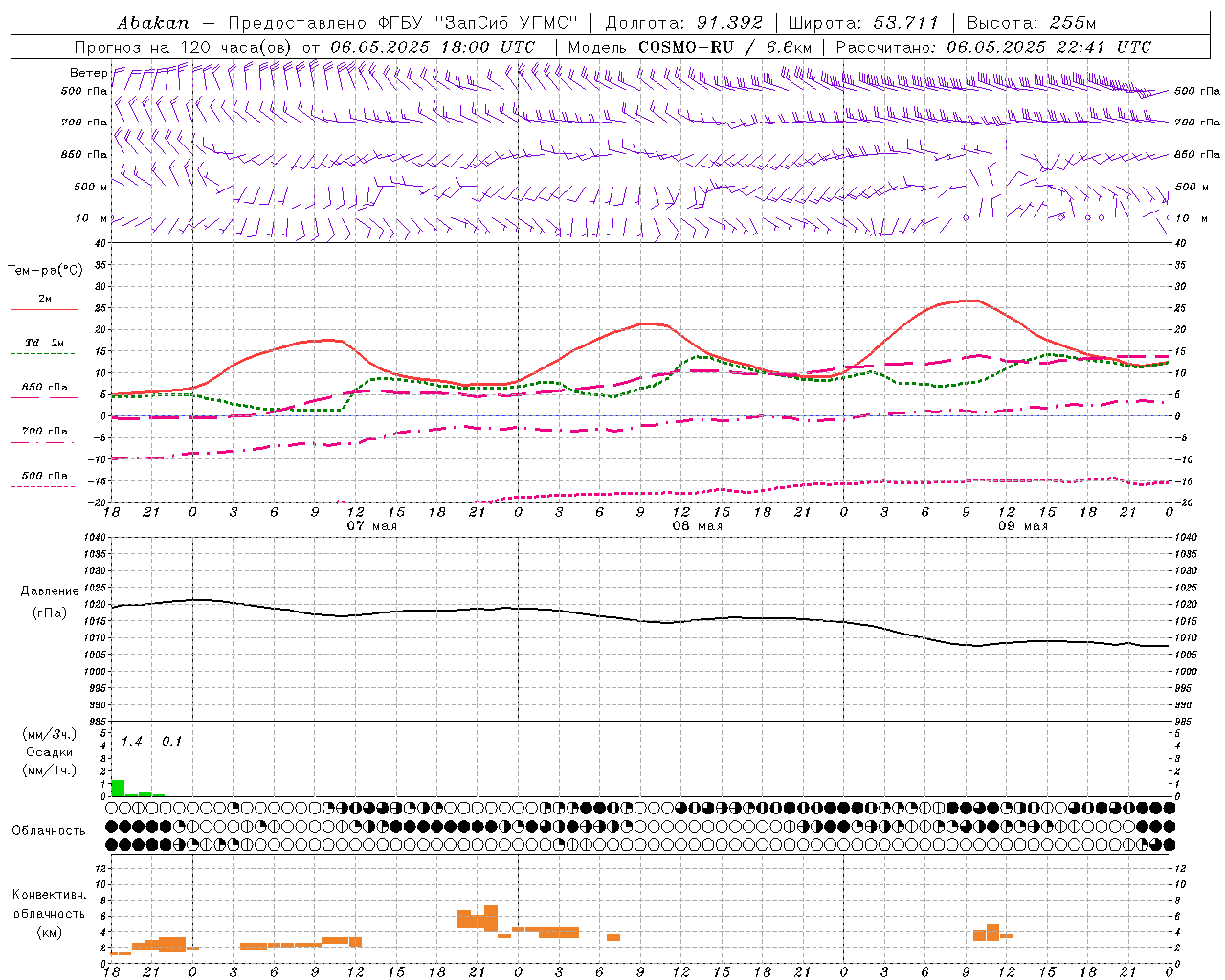Viewport: 1225px width, 980px height.
Task: Click the 09 мая date label
Action: tap(1022, 526)
